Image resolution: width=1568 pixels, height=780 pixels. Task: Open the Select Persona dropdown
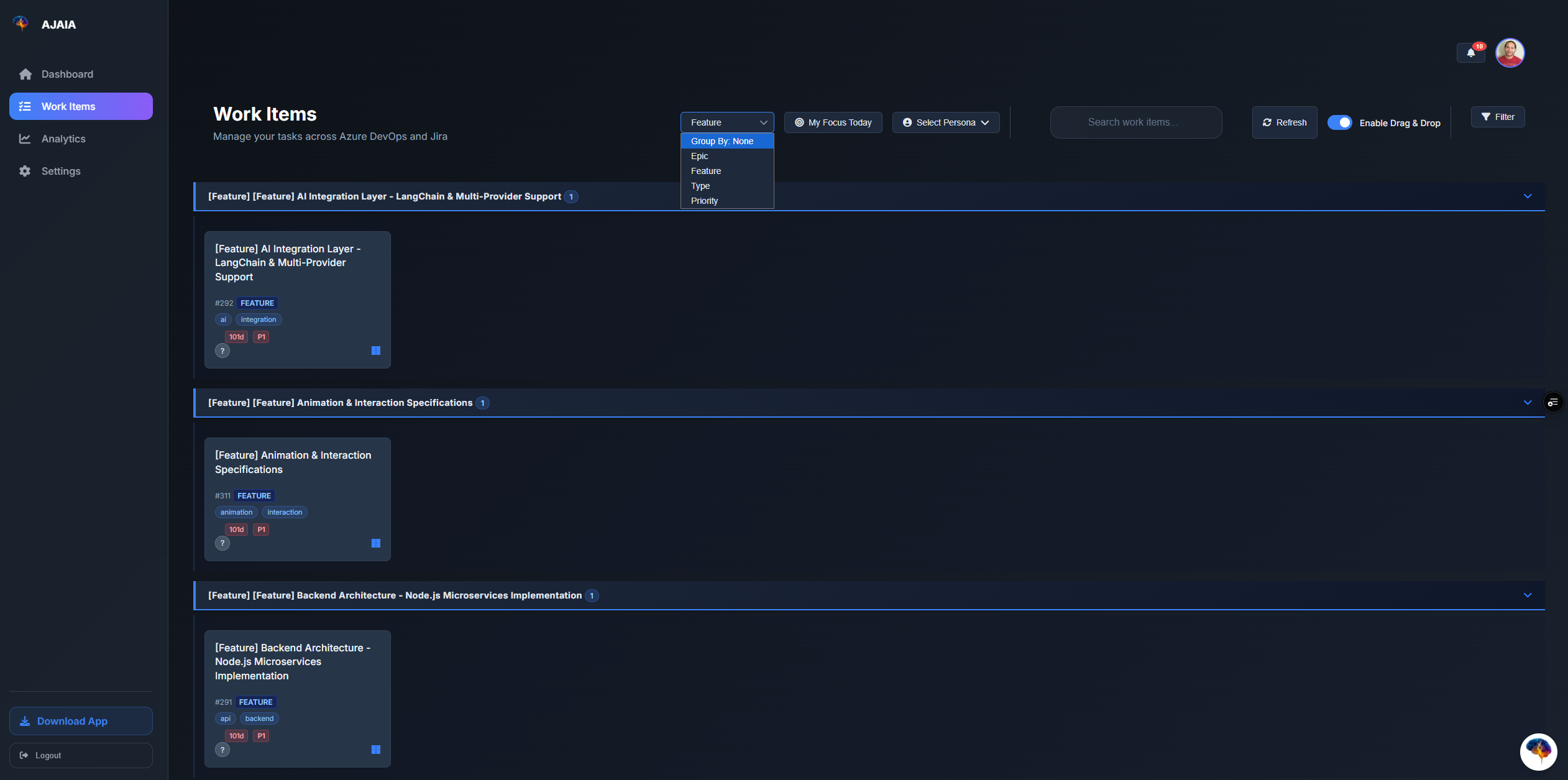pos(945,122)
